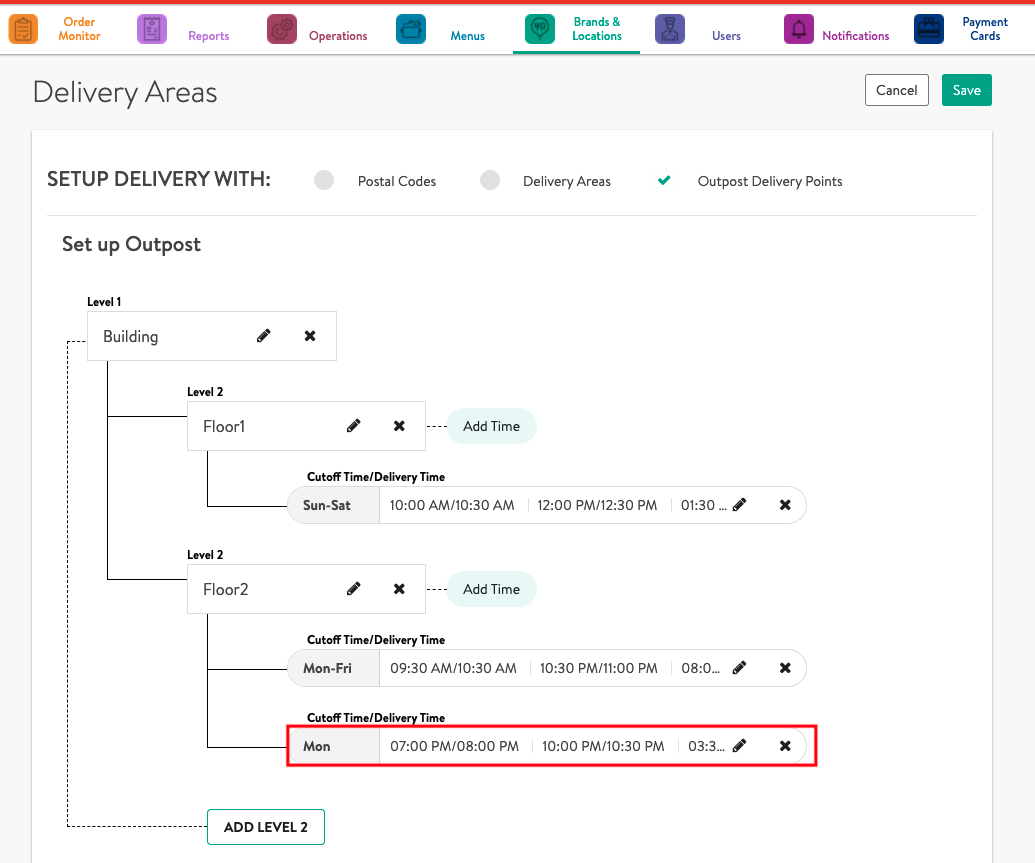Click Add Time next to Floor2

(491, 589)
